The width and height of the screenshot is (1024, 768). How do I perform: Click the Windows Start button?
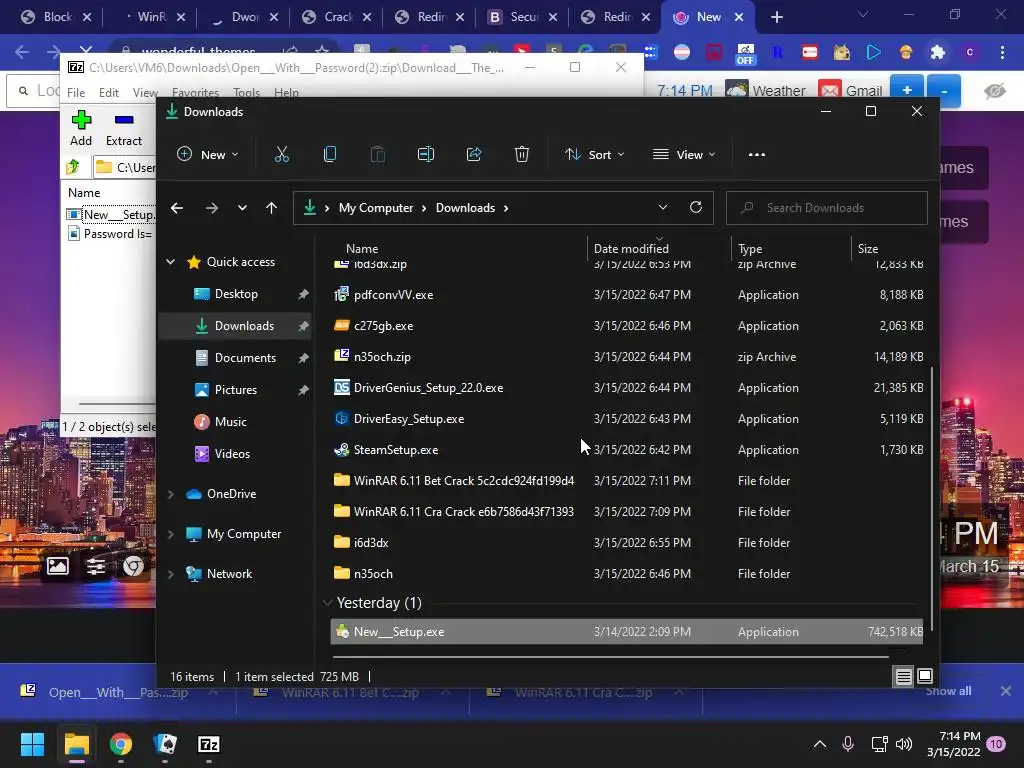(32, 744)
